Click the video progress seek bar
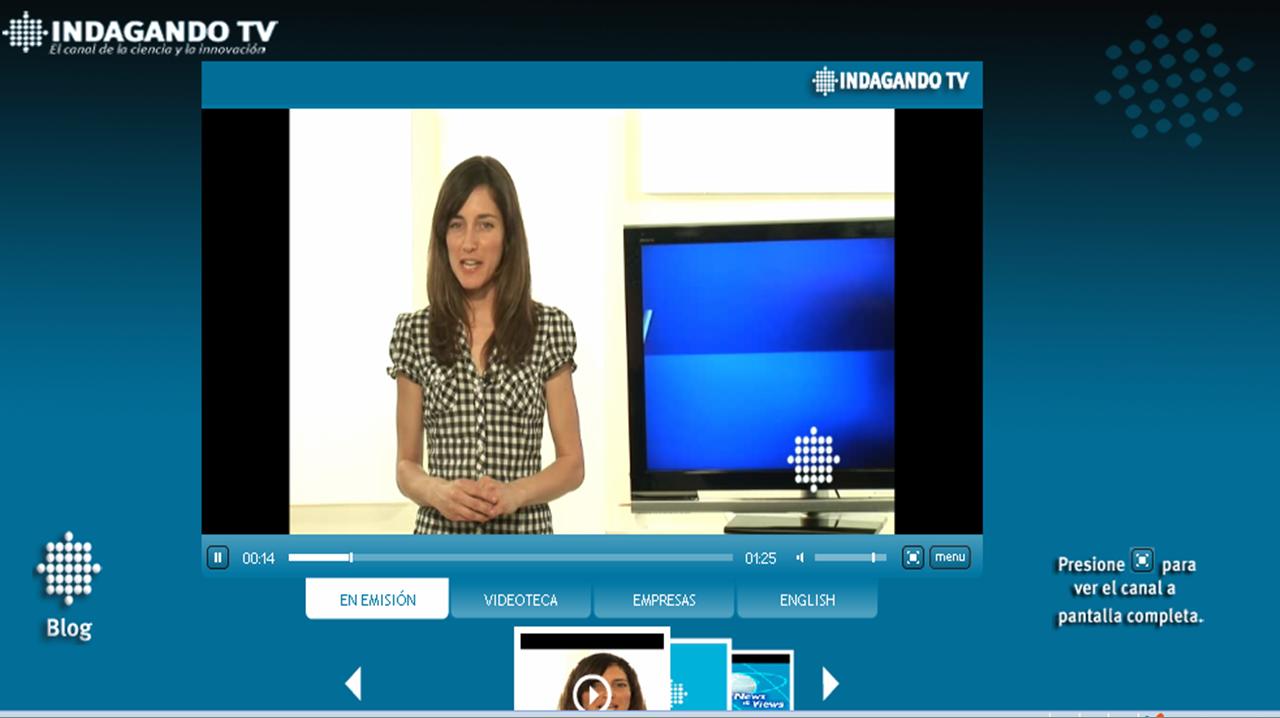Screen dimensions: 1280x718 tap(510, 558)
